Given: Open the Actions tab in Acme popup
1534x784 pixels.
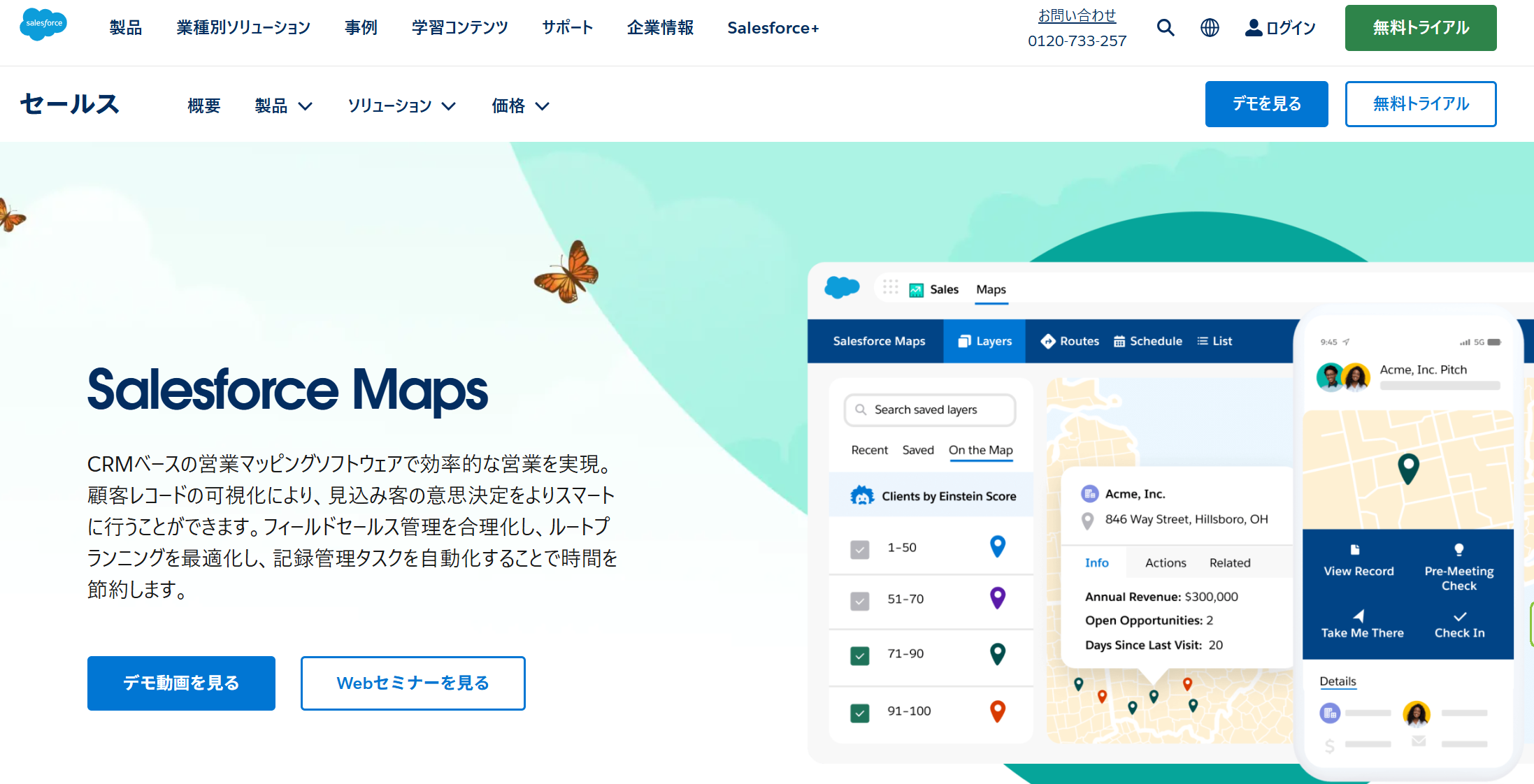Looking at the screenshot, I should point(1166,562).
